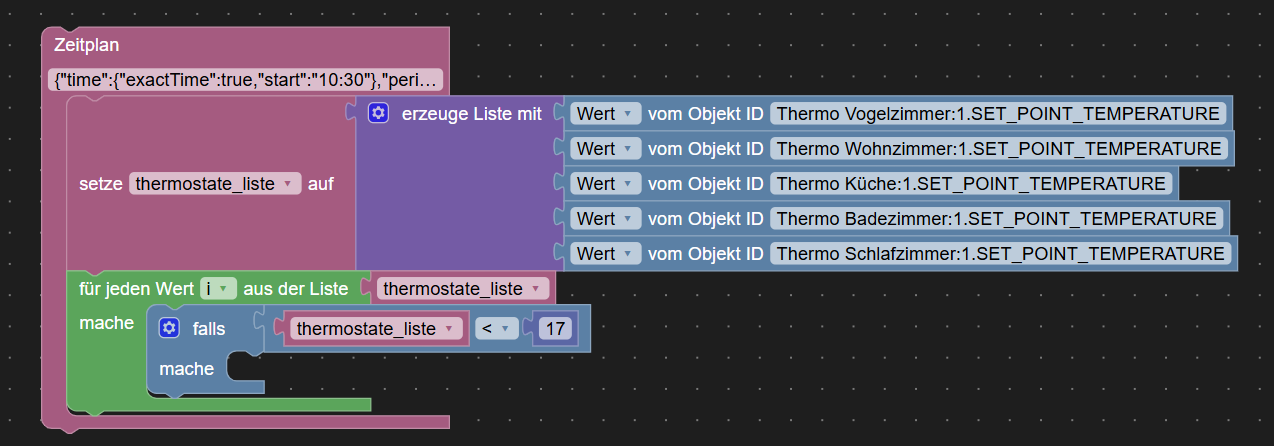Select the Thermo Badezimmer object ID field
Image resolution: width=1274 pixels, height=446 pixels.
[996, 219]
